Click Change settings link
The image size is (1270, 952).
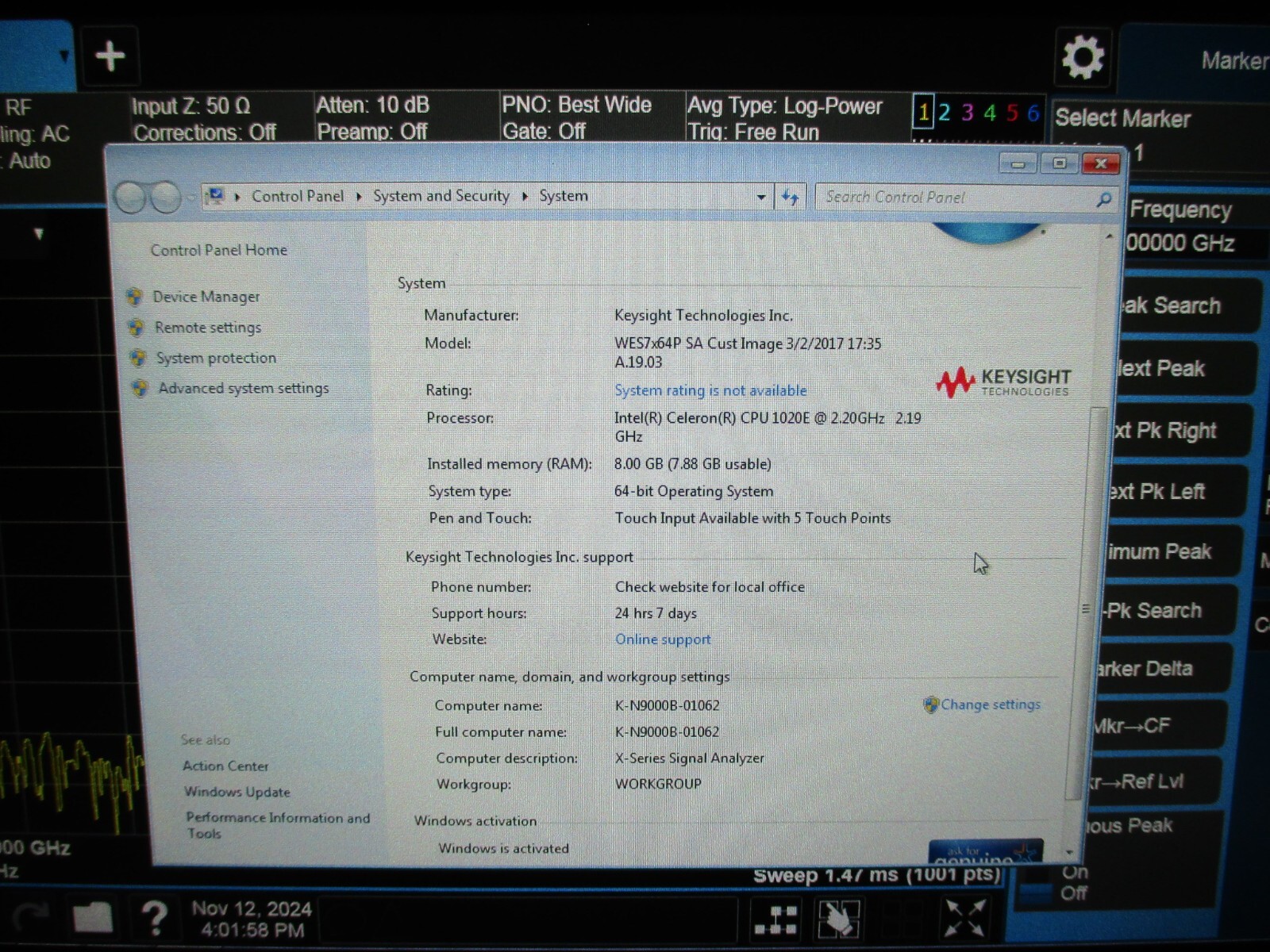click(x=991, y=704)
